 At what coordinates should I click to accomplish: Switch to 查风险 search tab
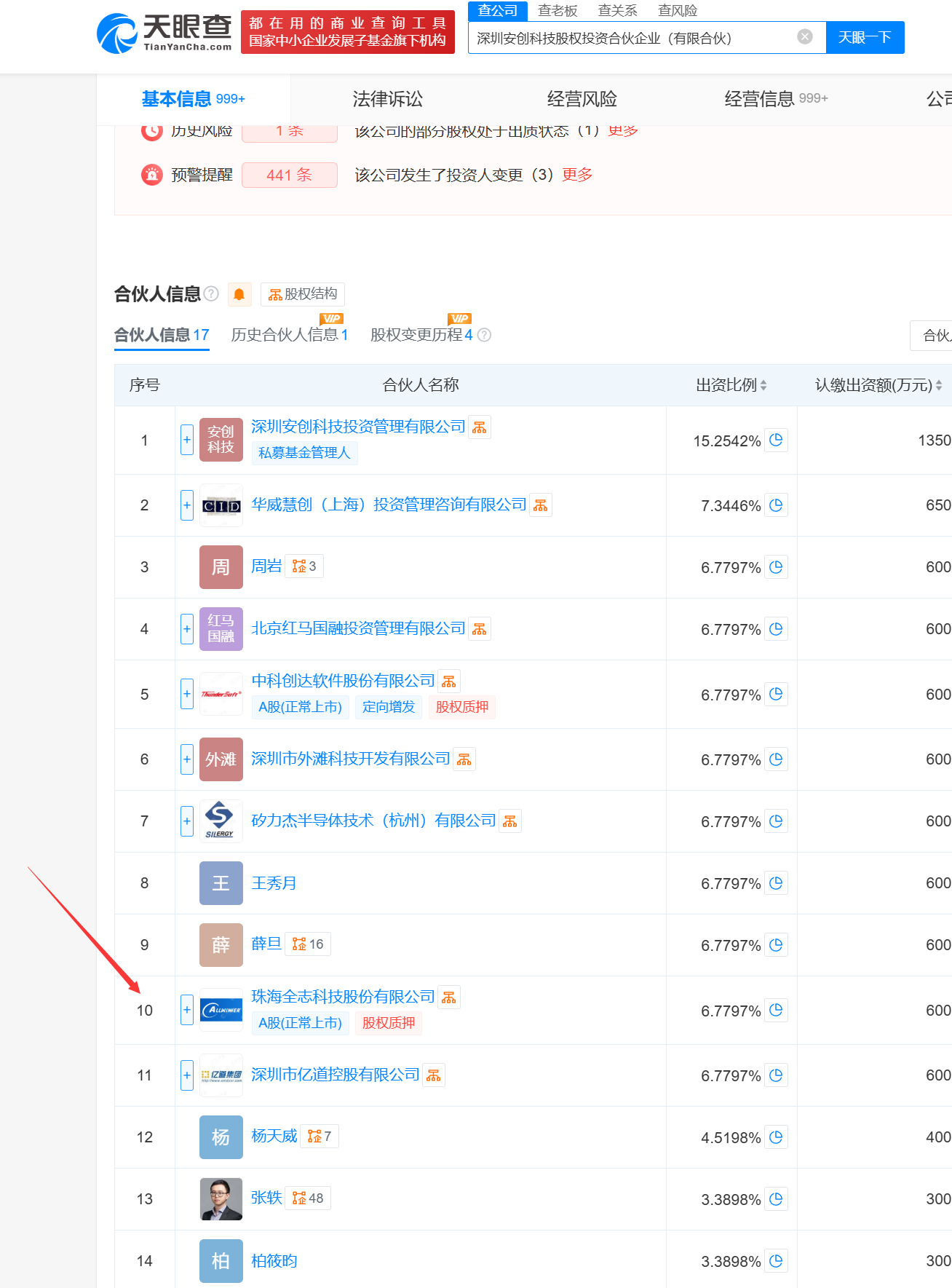(x=678, y=10)
